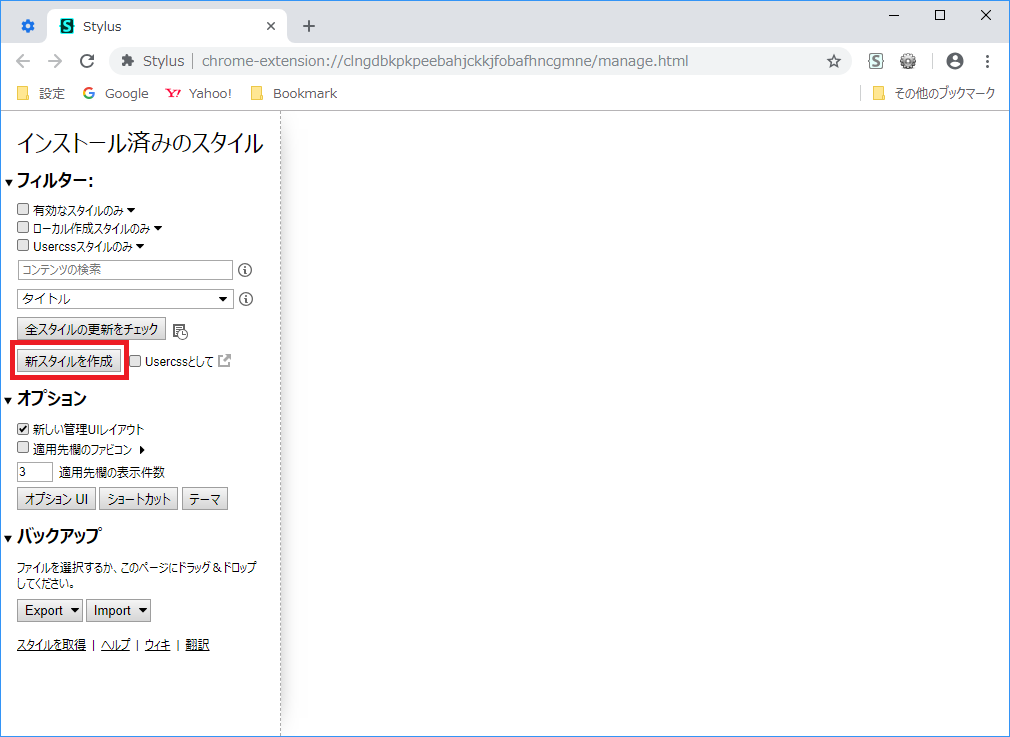The height and width of the screenshot is (737, 1010).
Task: Click info icon next to タイトル dropdown
Action: tap(245, 299)
